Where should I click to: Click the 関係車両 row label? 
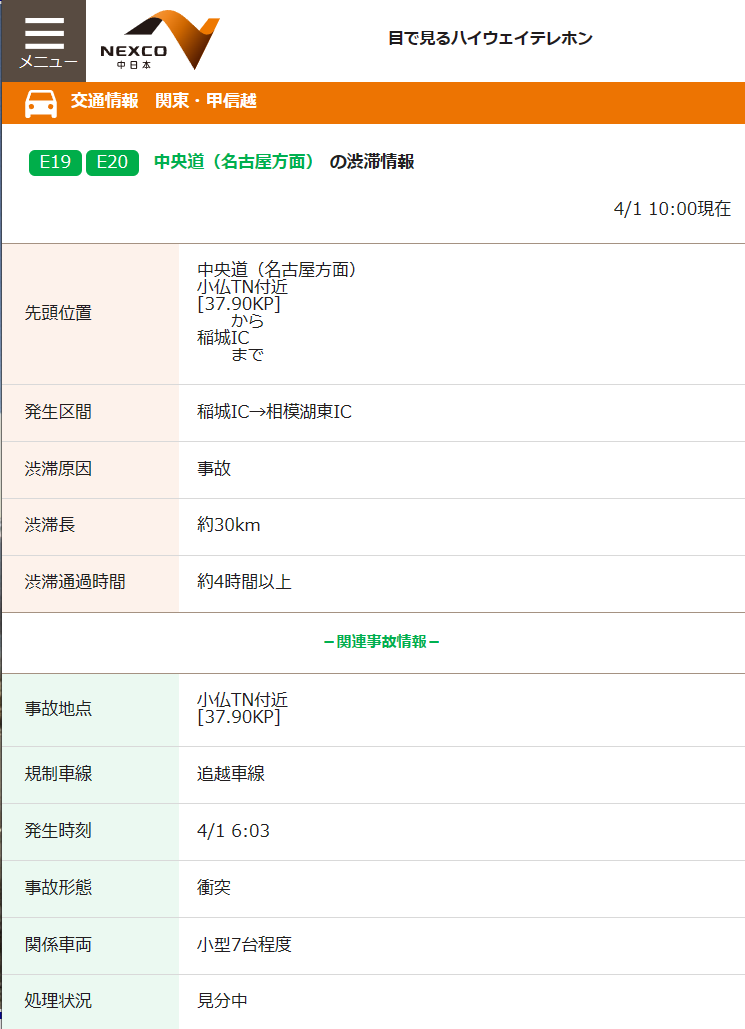pos(58,944)
